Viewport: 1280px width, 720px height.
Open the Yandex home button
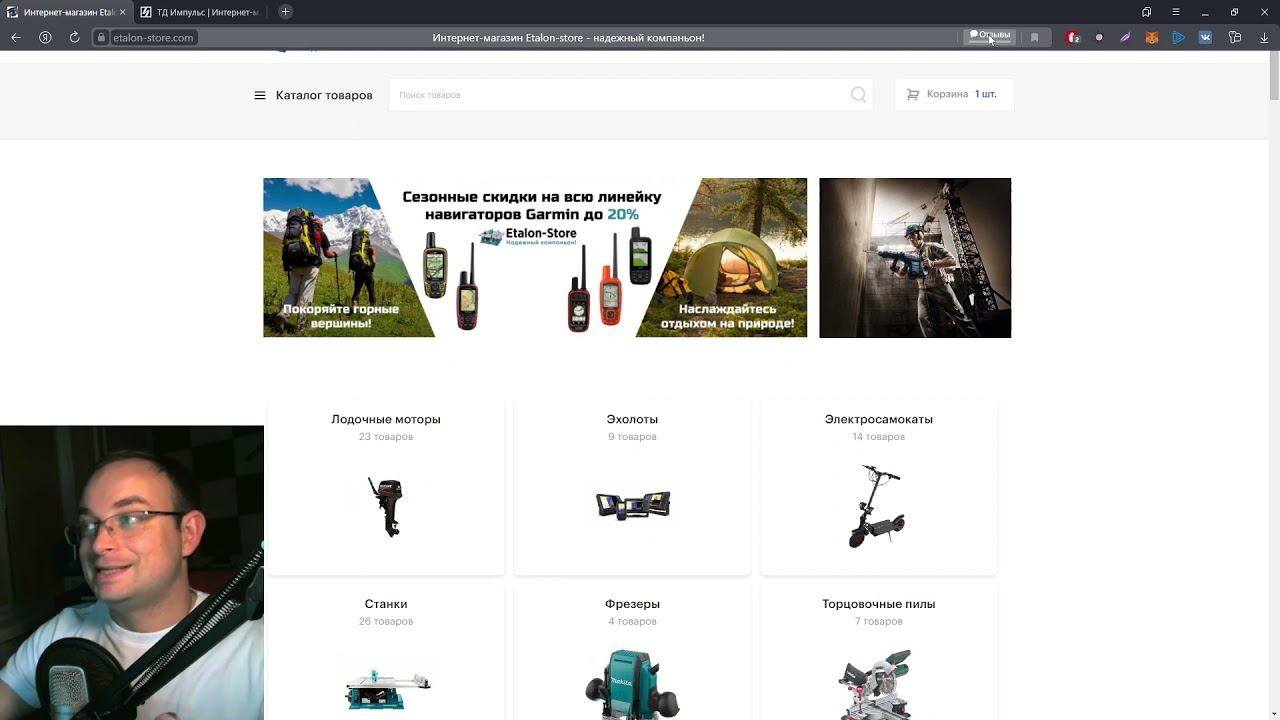[x=45, y=37]
